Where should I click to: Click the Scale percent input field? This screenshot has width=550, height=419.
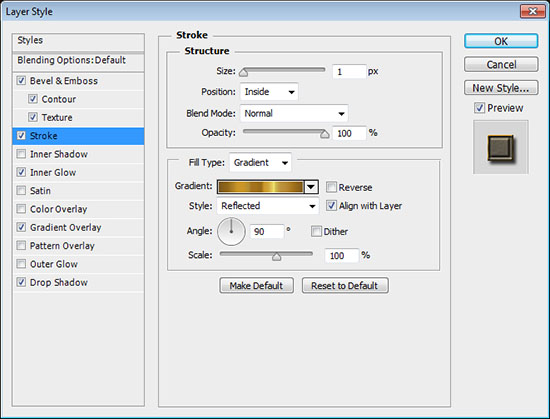pos(342,255)
